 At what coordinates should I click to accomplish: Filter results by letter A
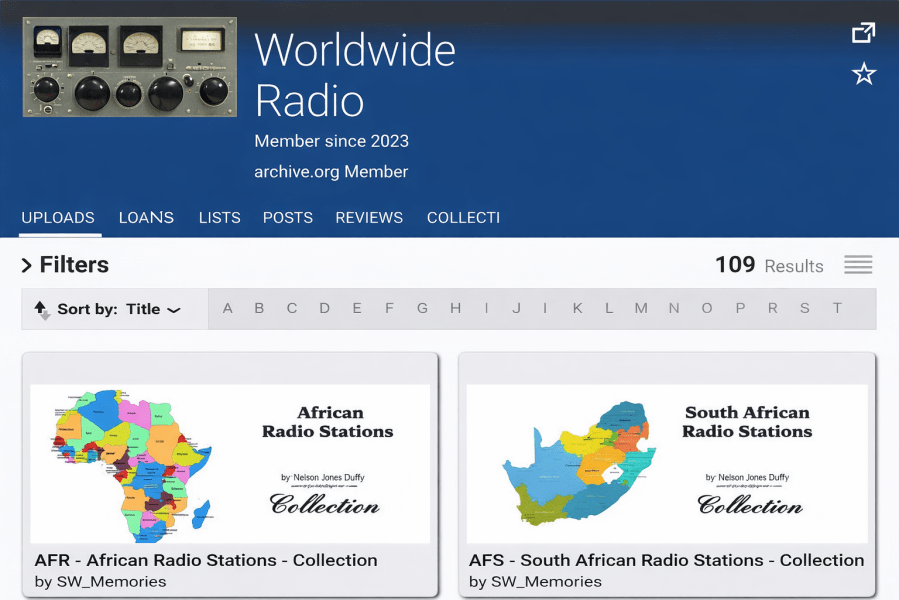pos(228,308)
